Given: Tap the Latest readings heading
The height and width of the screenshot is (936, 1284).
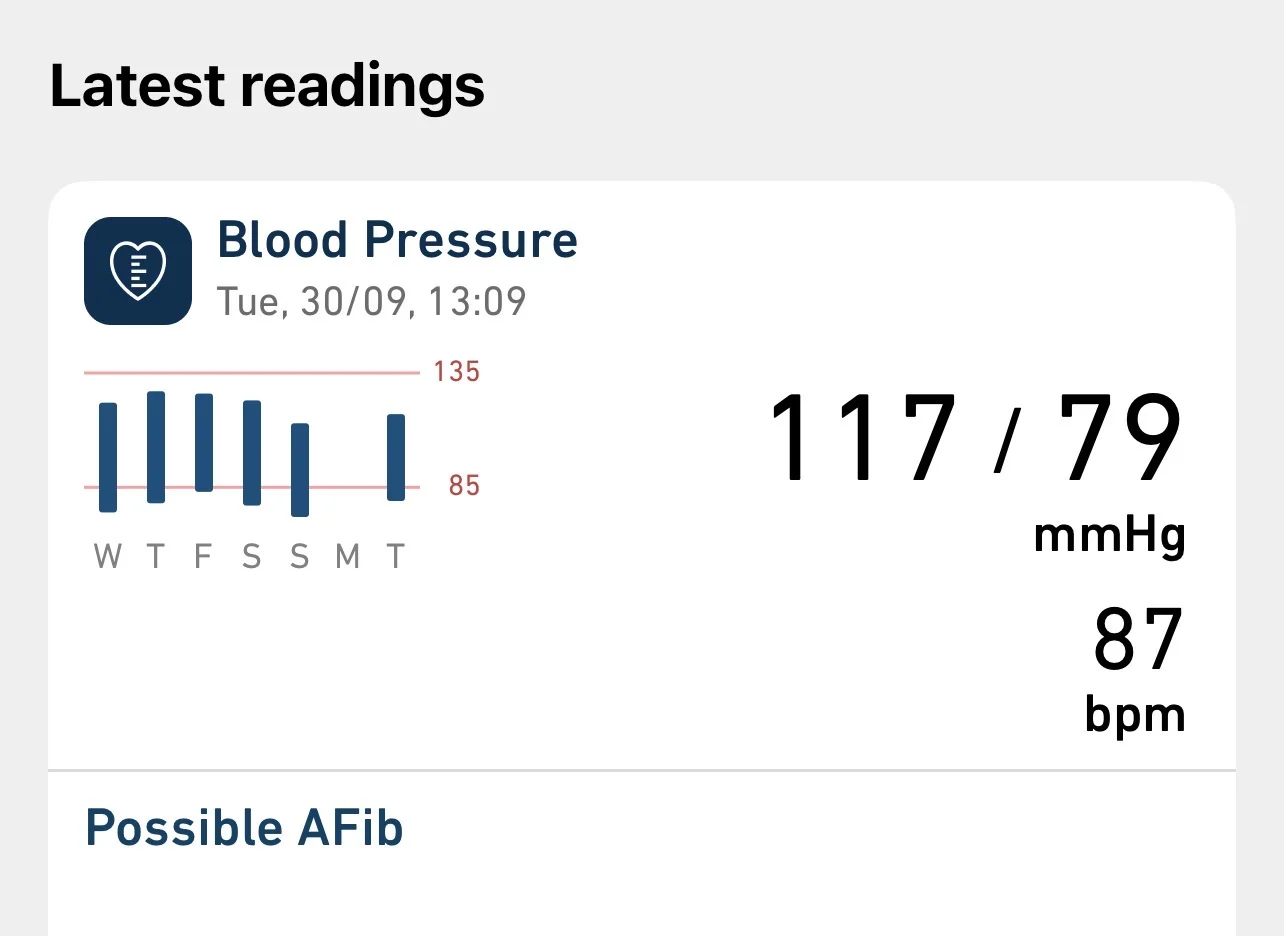Looking at the screenshot, I should click(x=267, y=86).
